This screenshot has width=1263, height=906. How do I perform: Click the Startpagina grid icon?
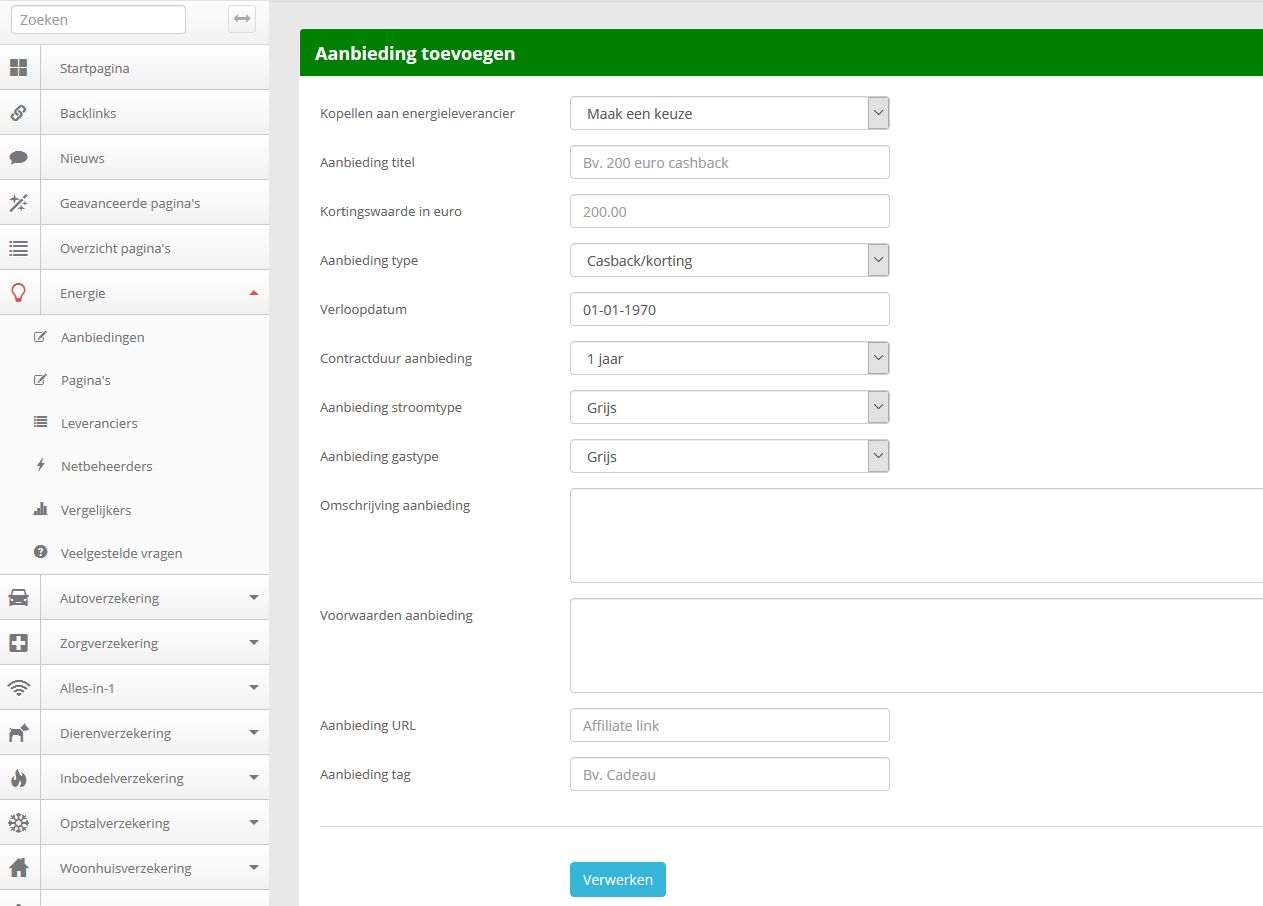18,68
